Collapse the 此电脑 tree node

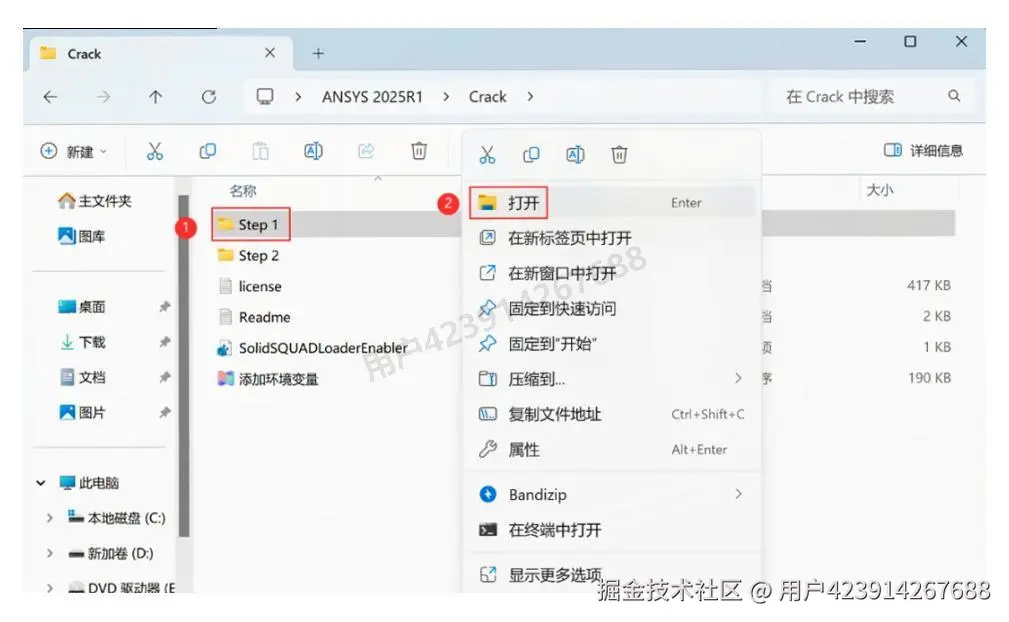coord(41,482)
